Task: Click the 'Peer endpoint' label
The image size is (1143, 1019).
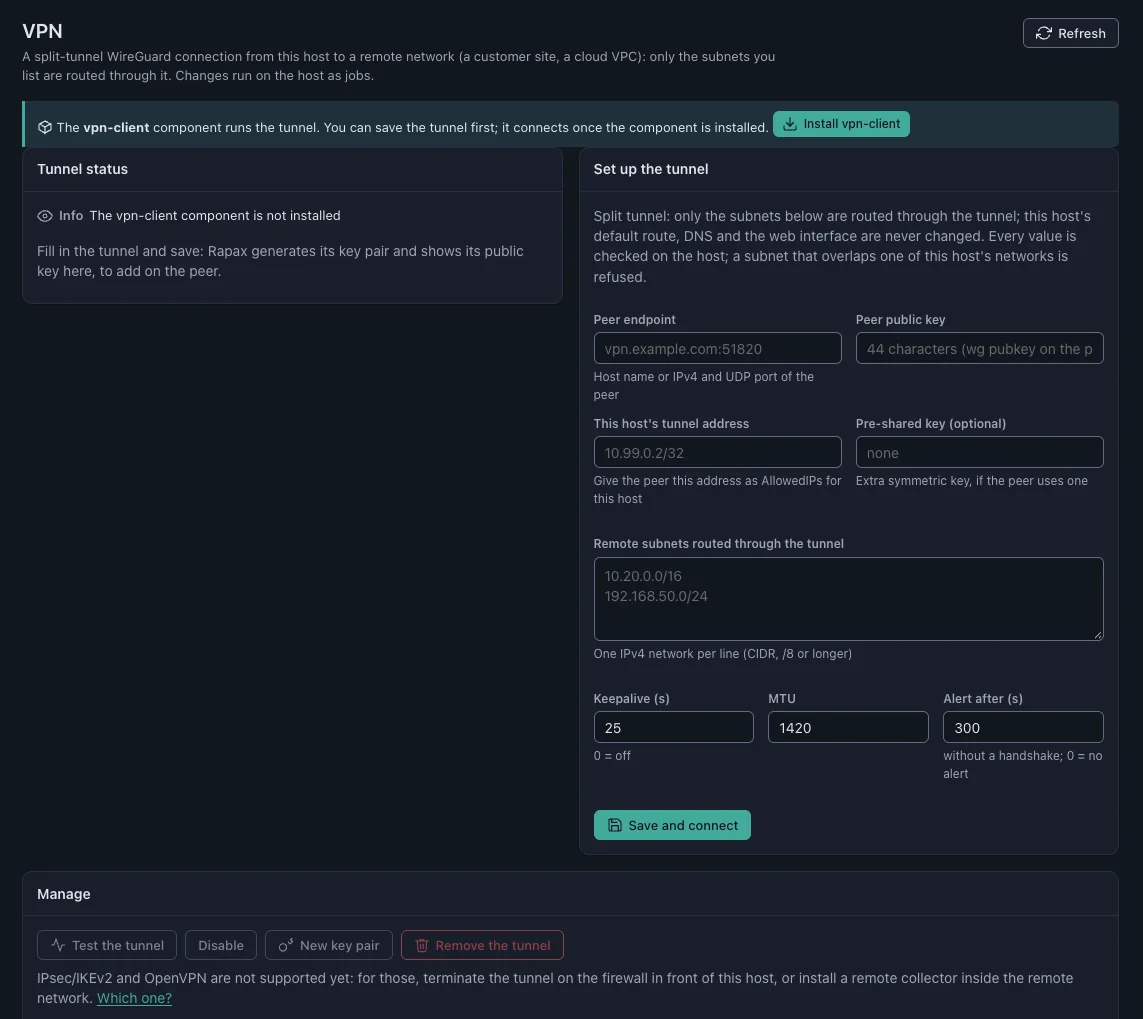Action: [634, 319]
